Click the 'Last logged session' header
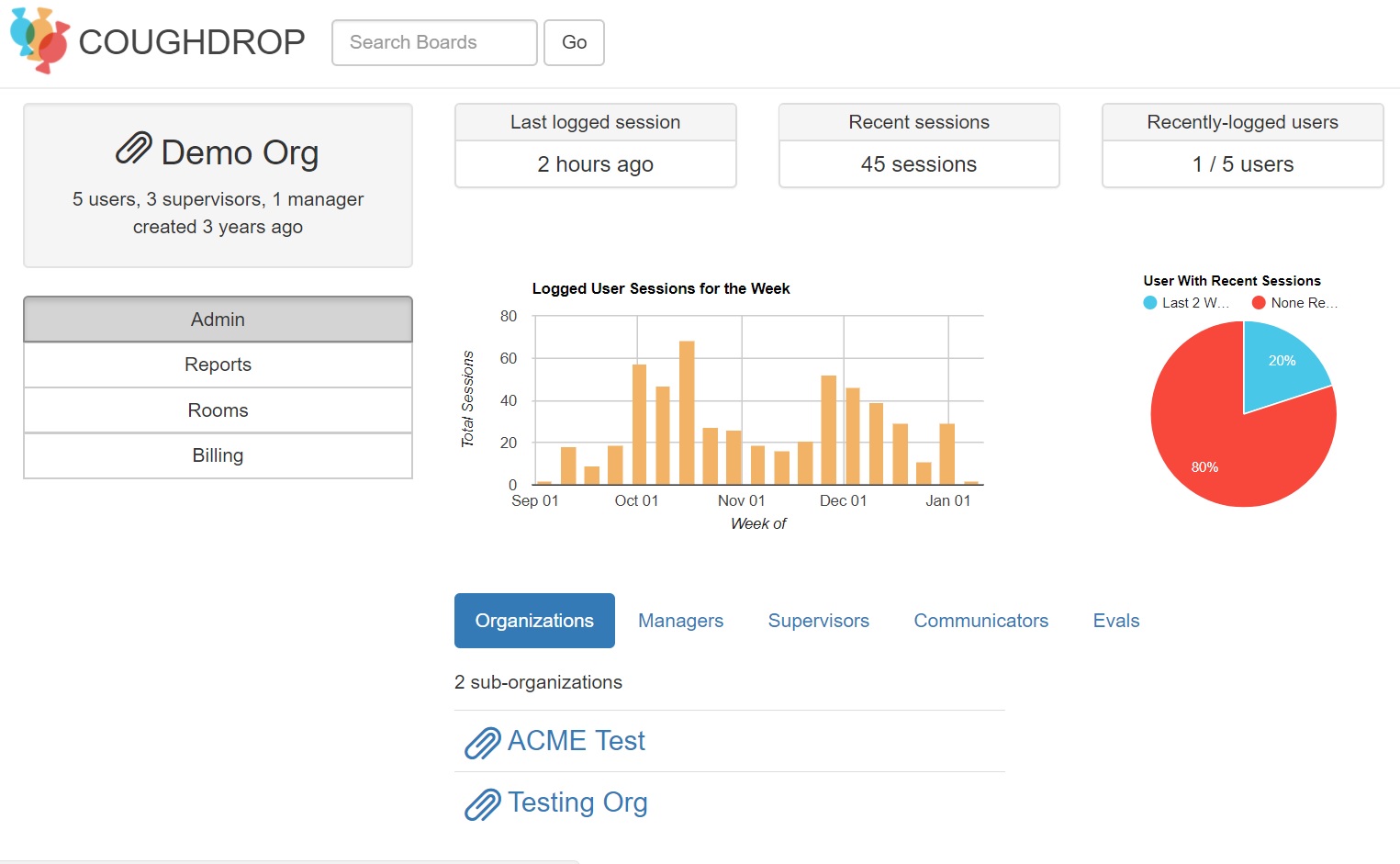The height and width of the screenshot is (864, 1400). click(x=595, y=122)
